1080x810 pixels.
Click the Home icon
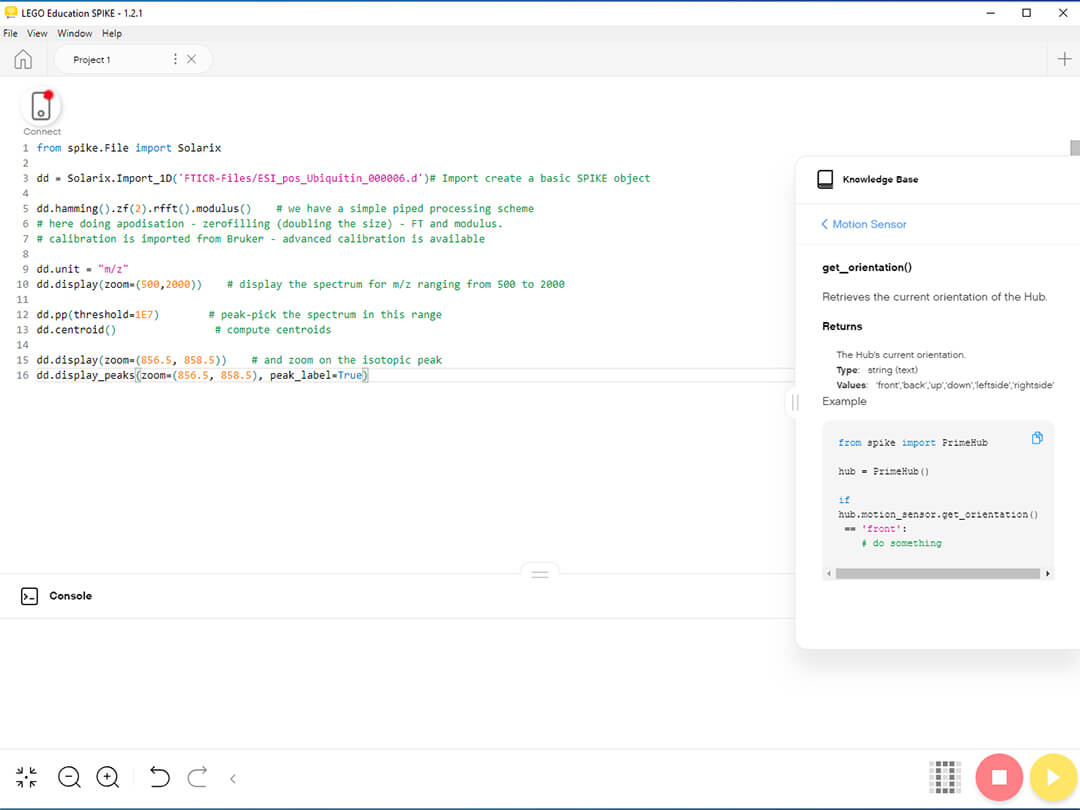(22, 59)
